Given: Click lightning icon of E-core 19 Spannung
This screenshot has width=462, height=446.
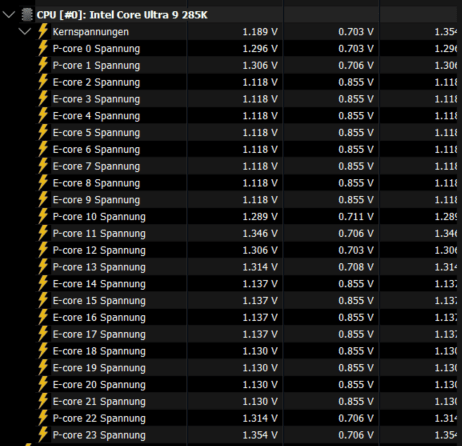Looking at the screenshot, I should (x=43, y=367).
